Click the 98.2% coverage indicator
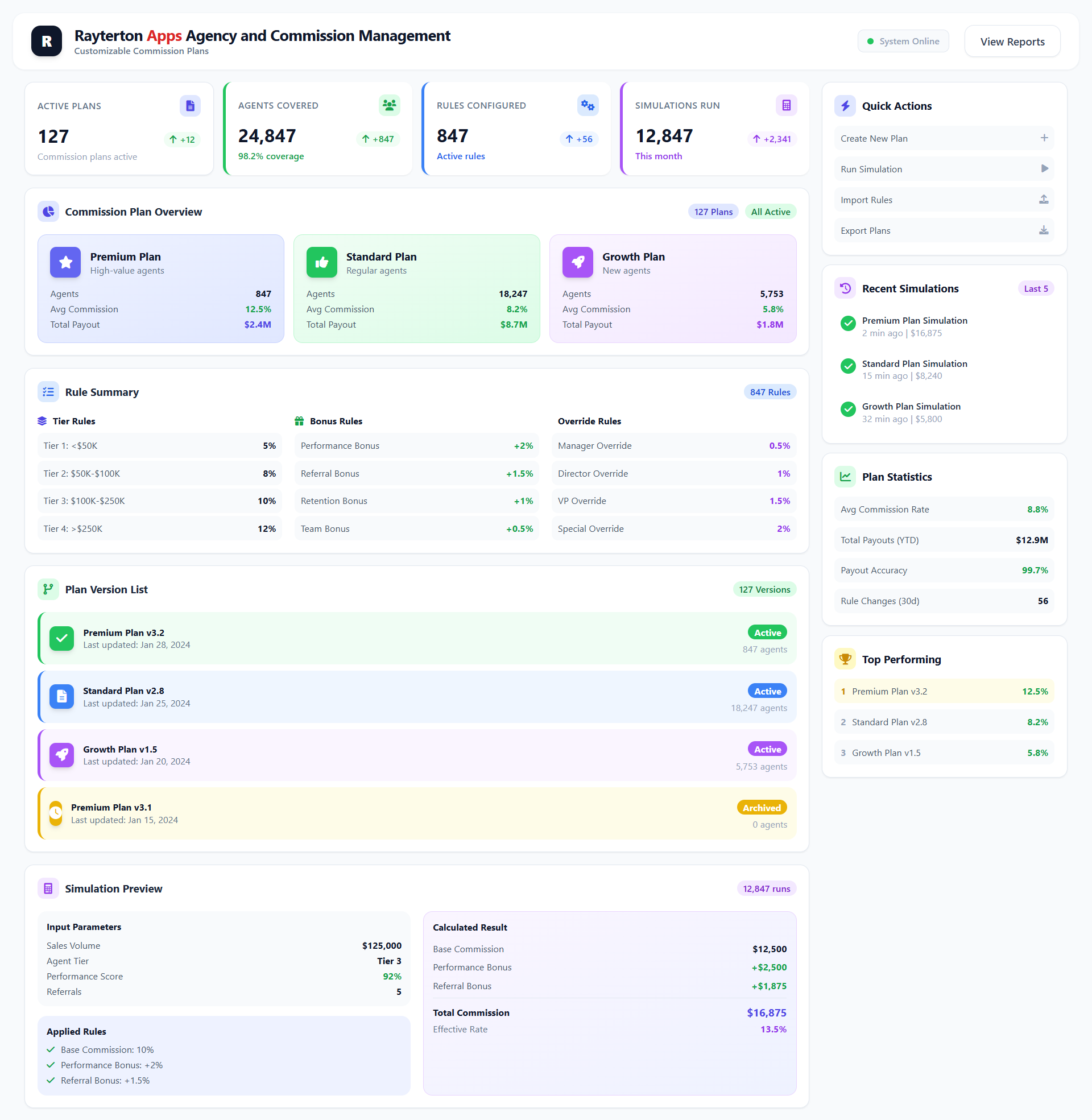The height and width of the screenshot is (1120, 1092). click(x=270, y=155)
